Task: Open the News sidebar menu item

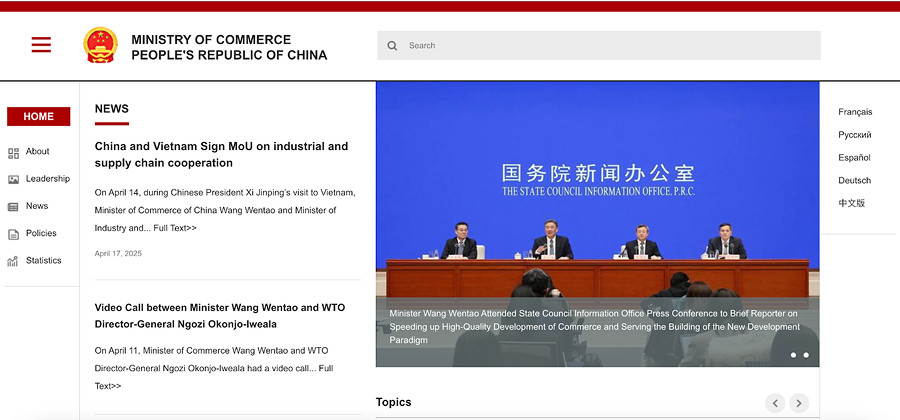Action: point(37,206)
